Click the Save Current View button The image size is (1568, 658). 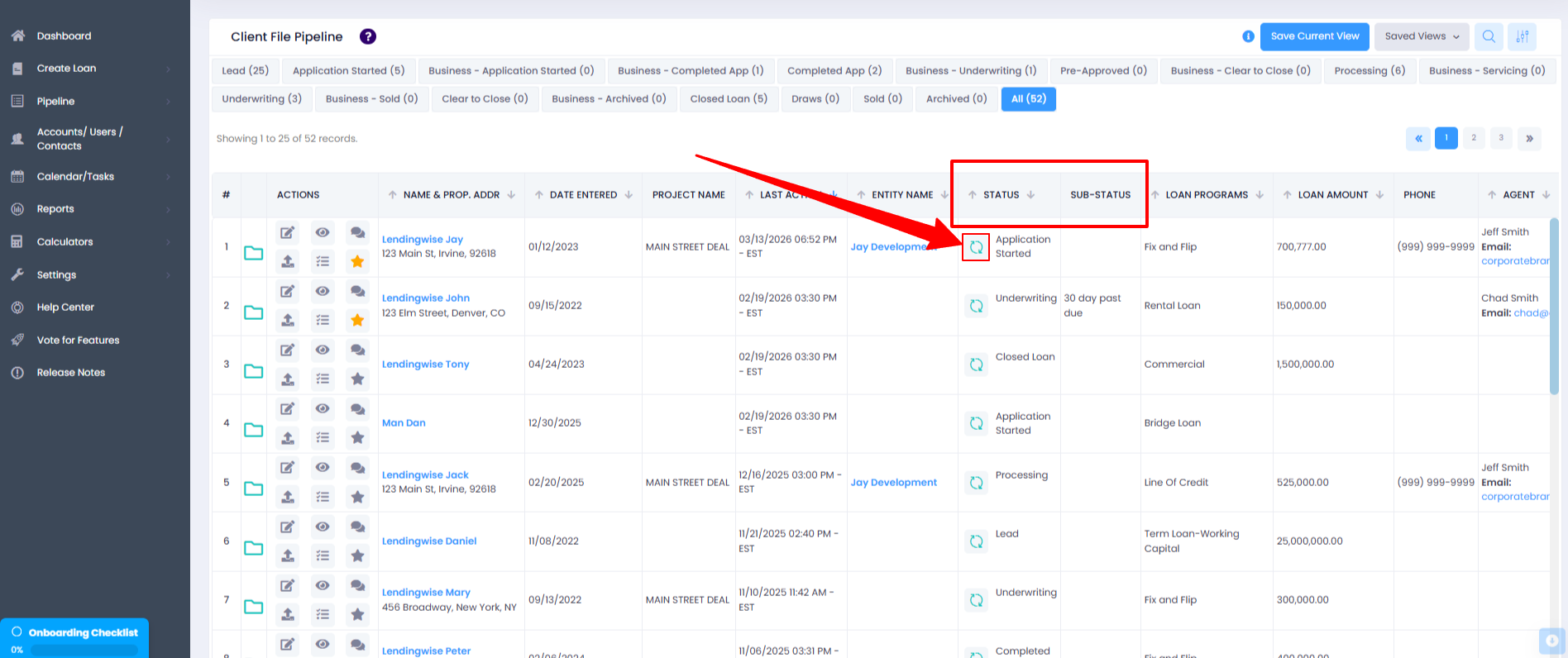pos(1314,36)
